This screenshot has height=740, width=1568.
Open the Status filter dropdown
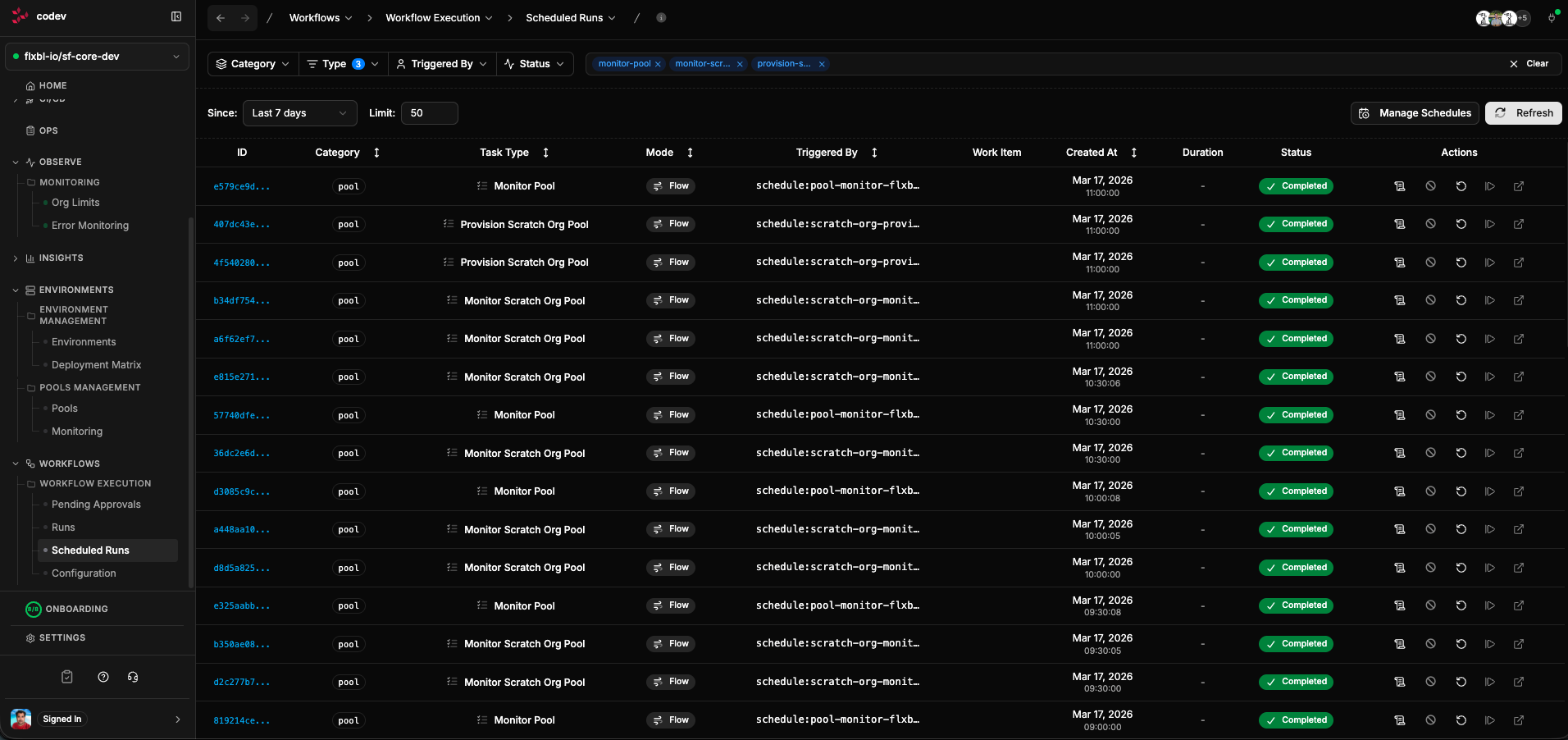coord(535,64)
